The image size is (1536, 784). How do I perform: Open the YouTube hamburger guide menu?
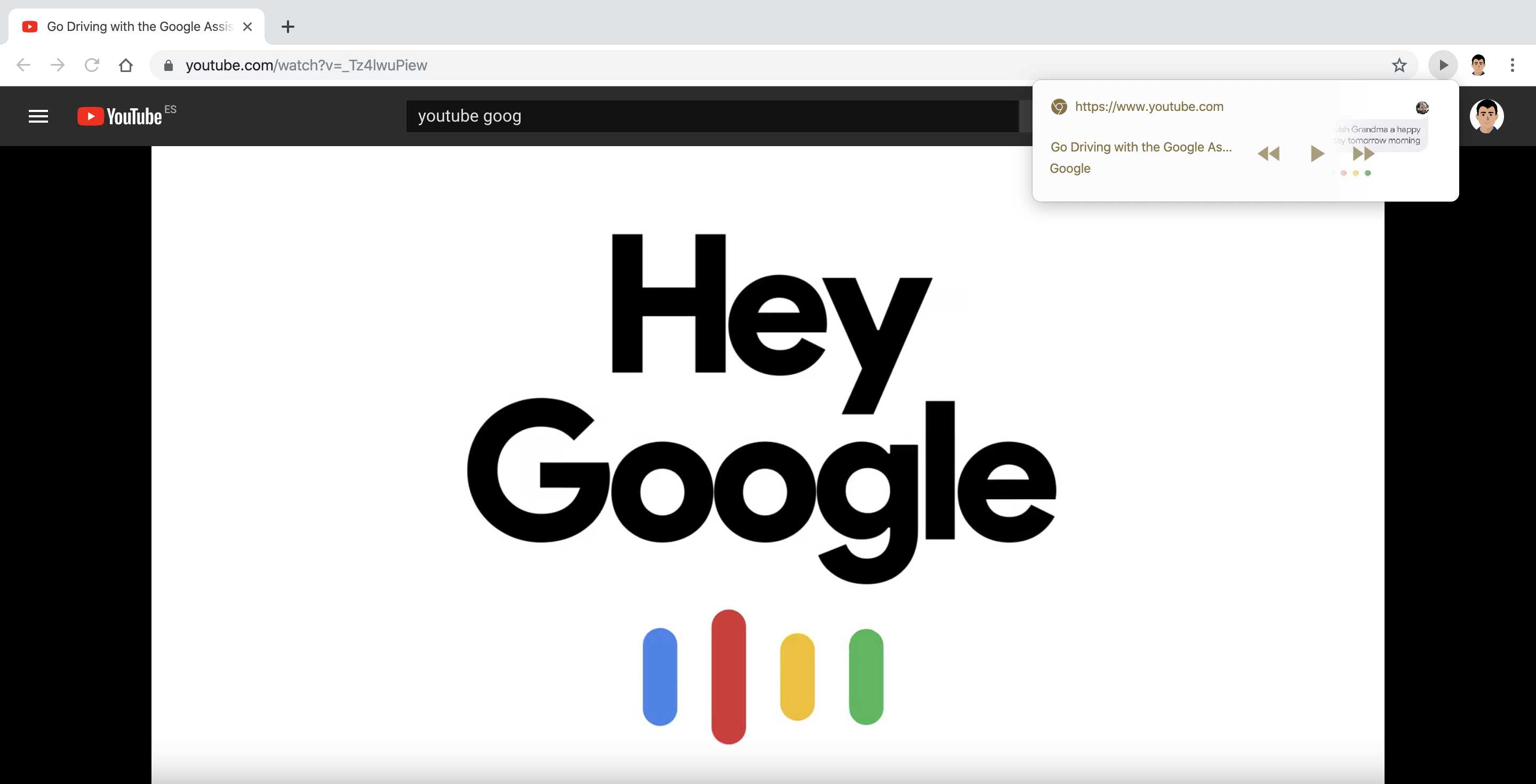point(38,116)
